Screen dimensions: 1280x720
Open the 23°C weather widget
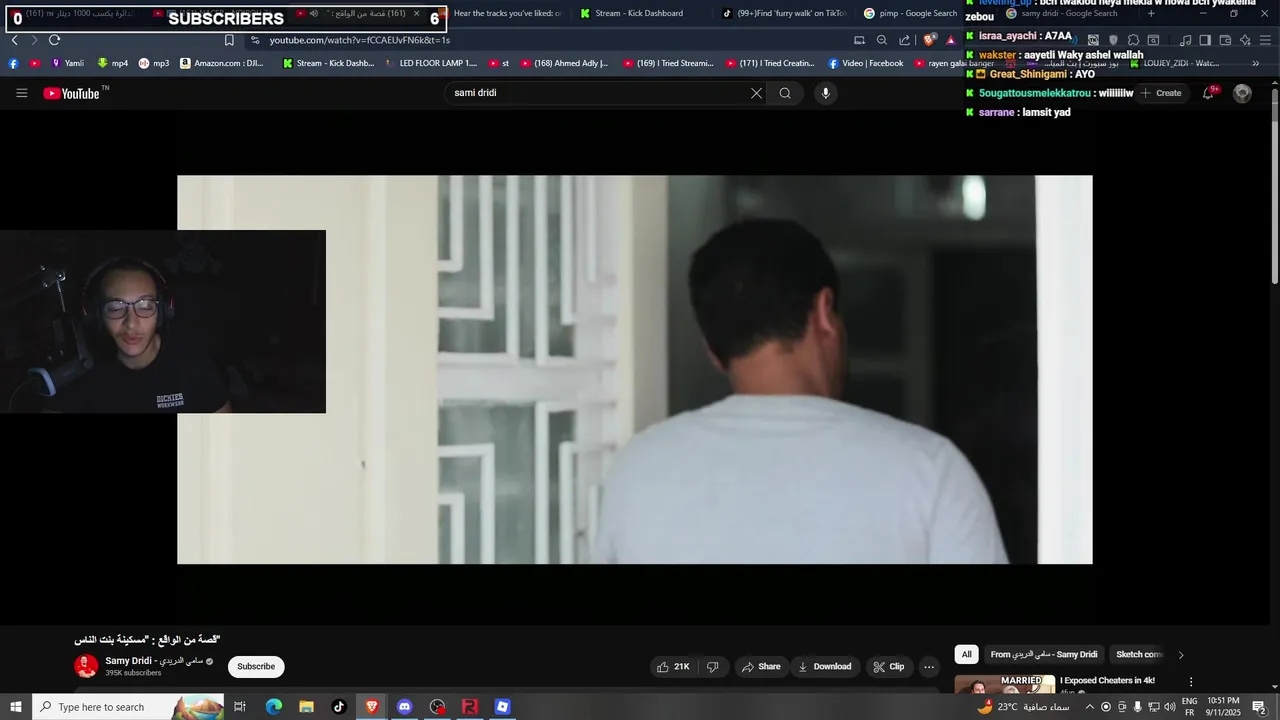tap(1023, 707)
